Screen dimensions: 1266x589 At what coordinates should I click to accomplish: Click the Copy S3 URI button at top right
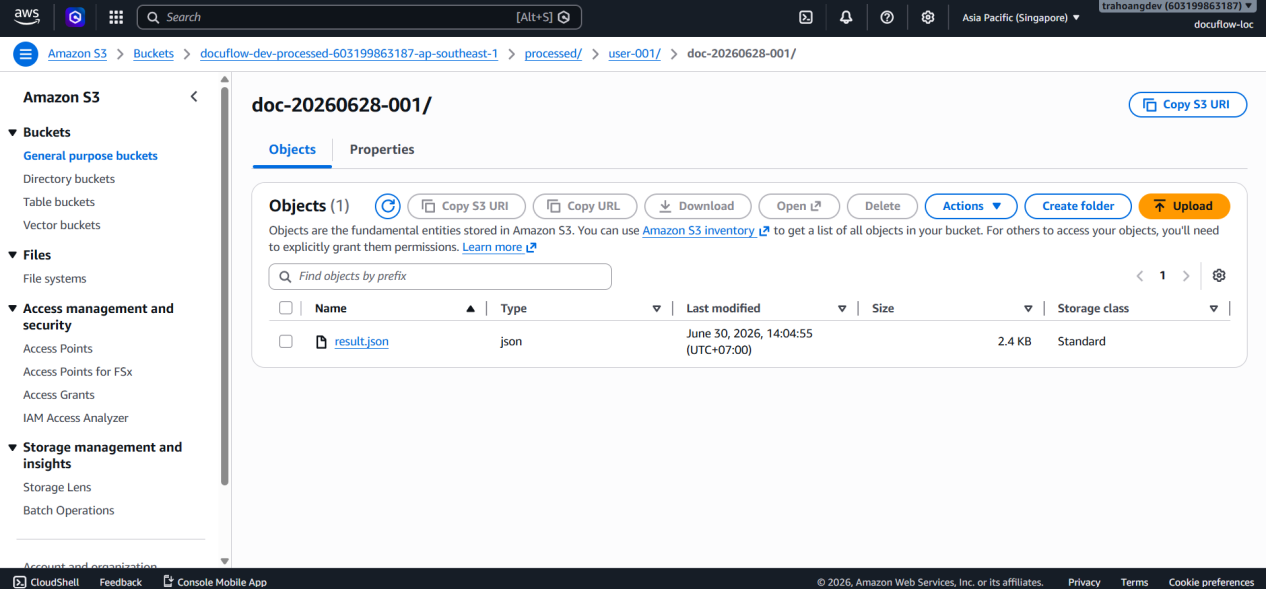click(x=1188, y=104)
